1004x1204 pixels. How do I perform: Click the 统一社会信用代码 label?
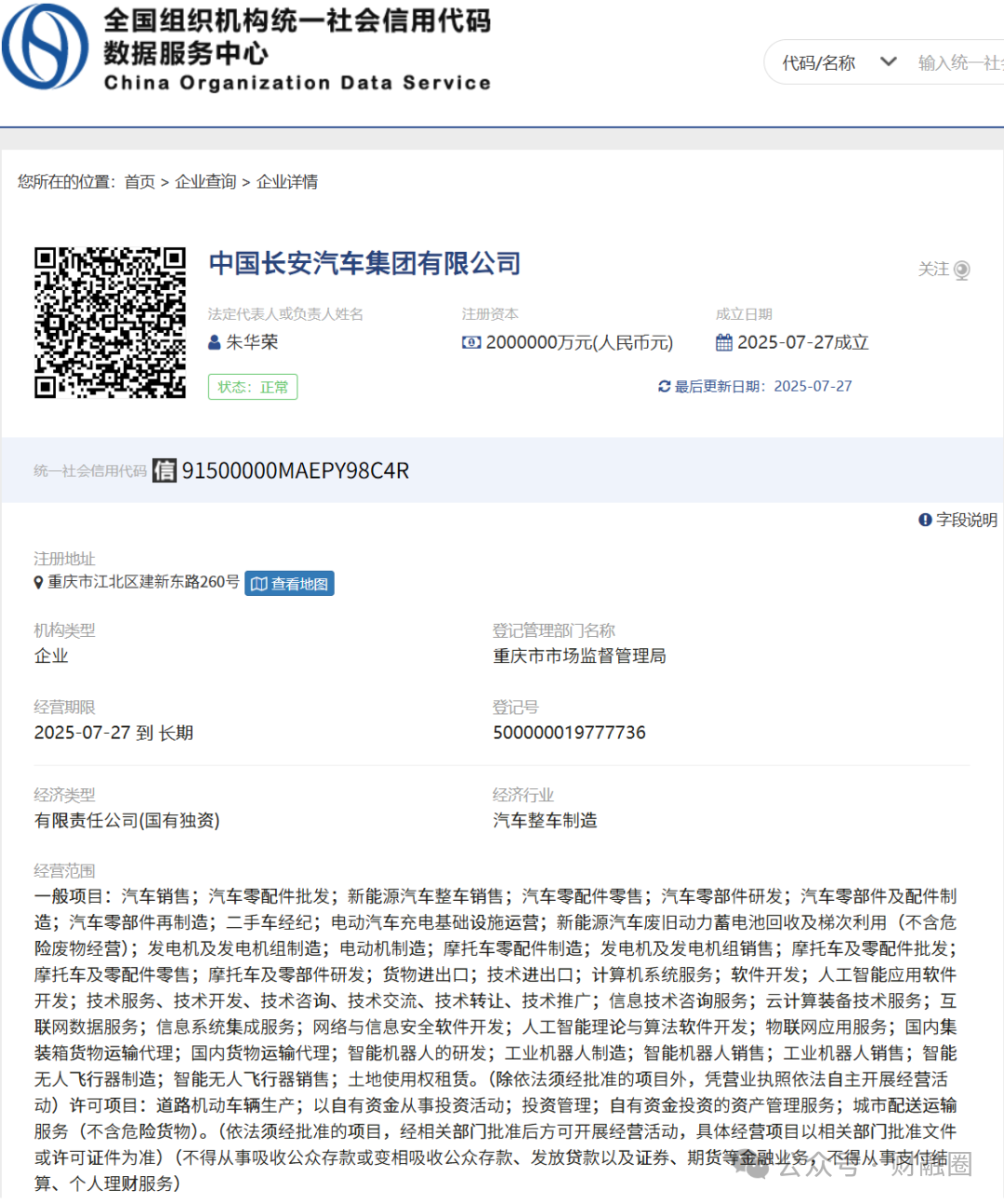[90, 471]
